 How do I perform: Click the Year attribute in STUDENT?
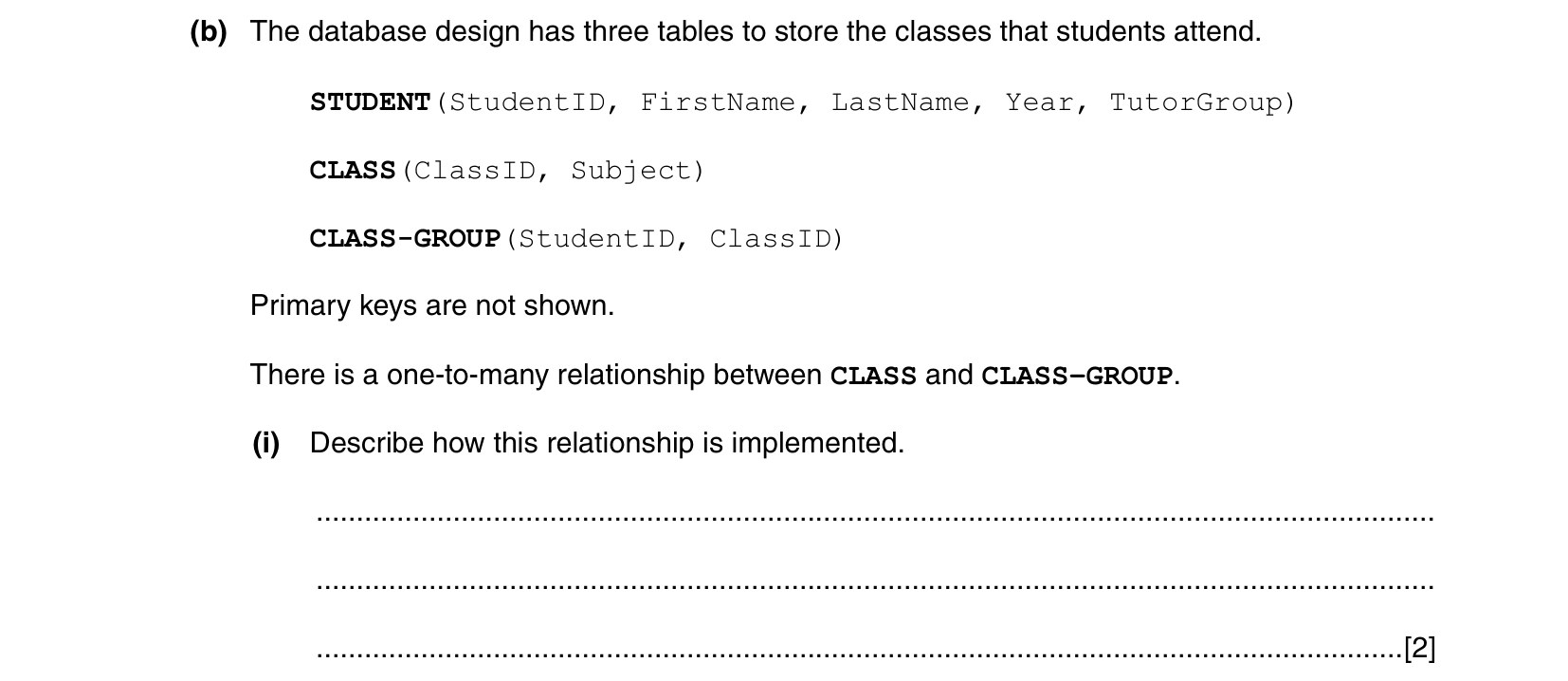click(1040, 102)
